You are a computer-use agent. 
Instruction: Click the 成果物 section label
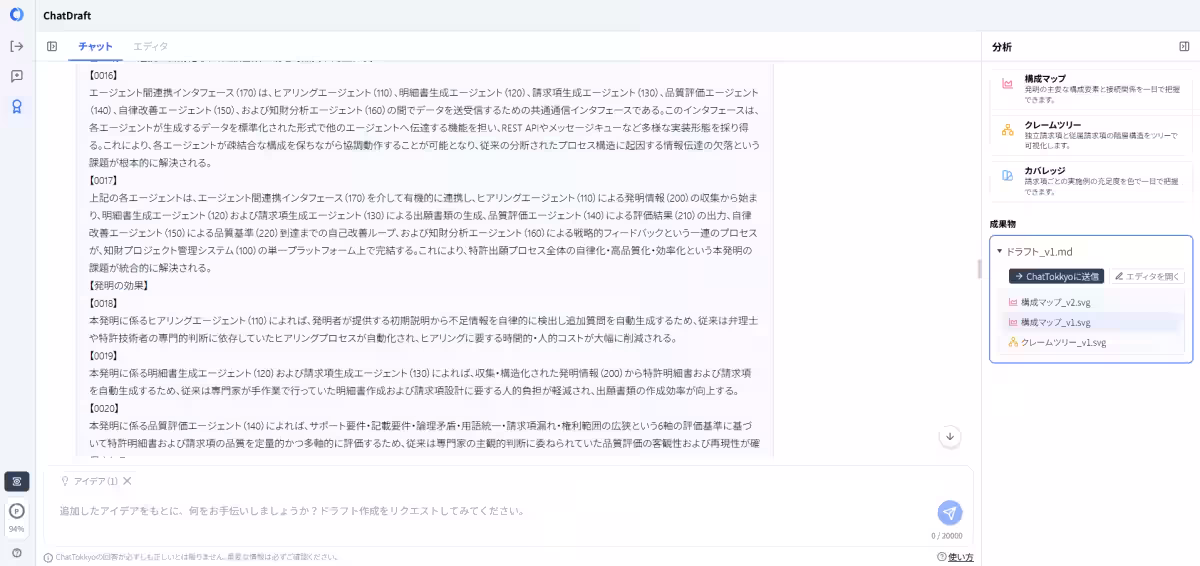coord(1003,223)
